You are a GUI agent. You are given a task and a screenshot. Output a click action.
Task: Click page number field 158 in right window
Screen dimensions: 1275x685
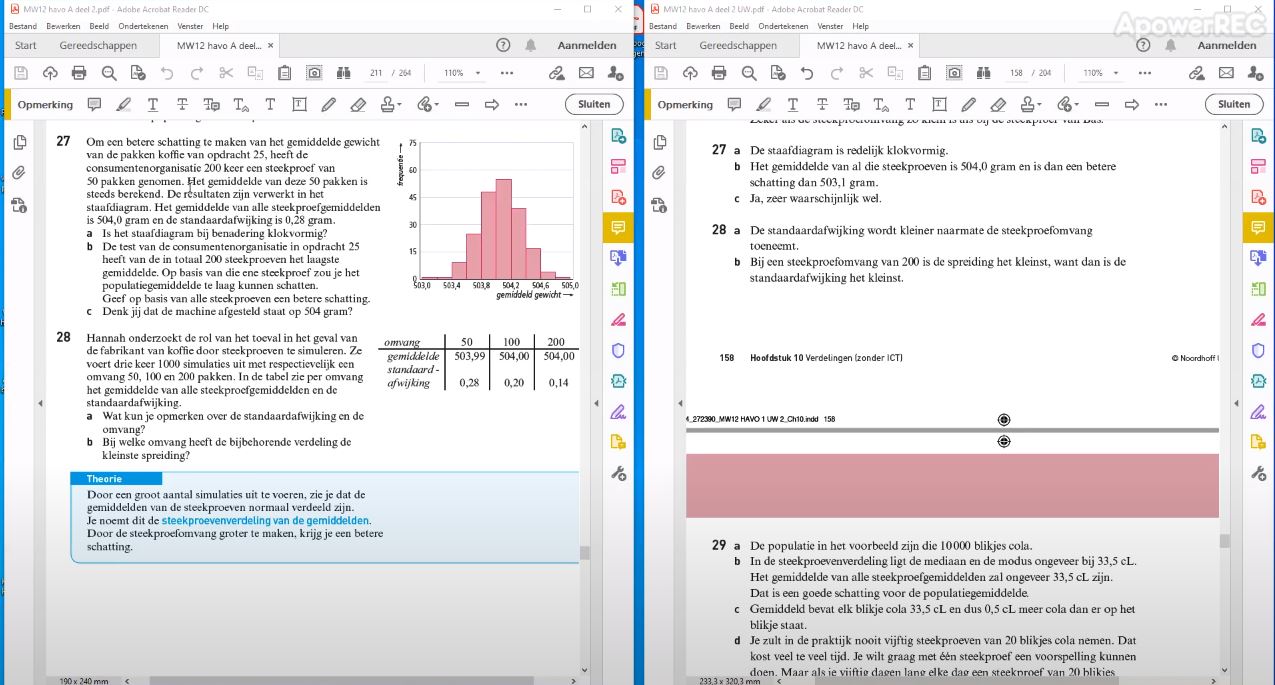point(1016,73)
